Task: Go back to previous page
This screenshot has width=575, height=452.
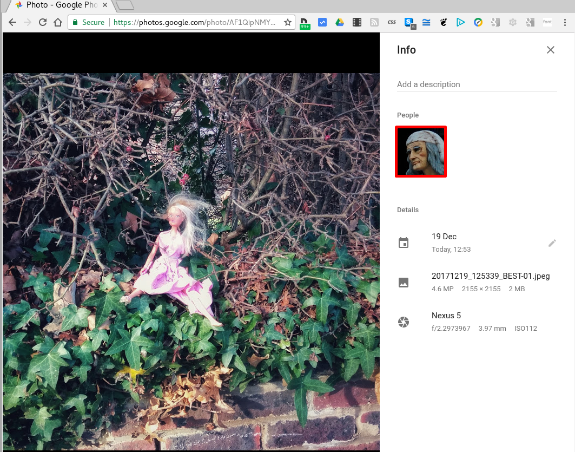Action: tap(12, 22)
